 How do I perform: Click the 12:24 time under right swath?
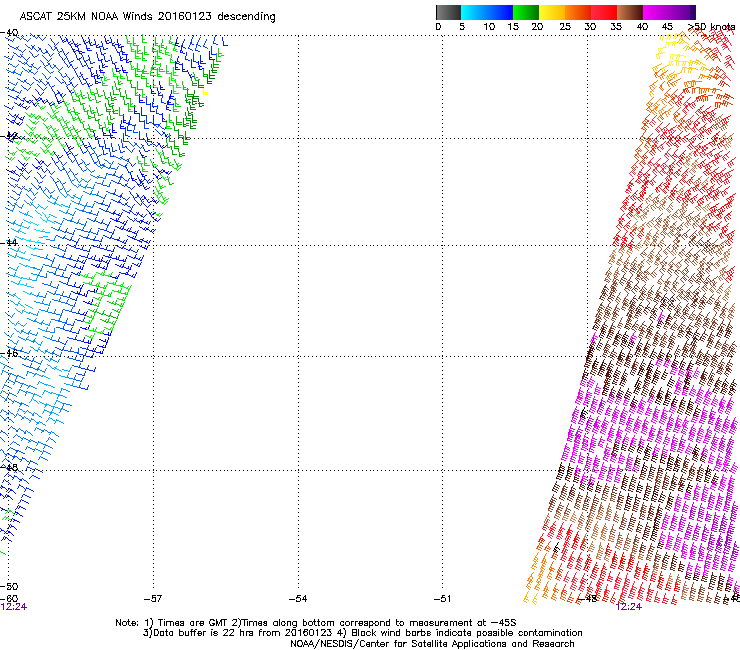(629, 607)
